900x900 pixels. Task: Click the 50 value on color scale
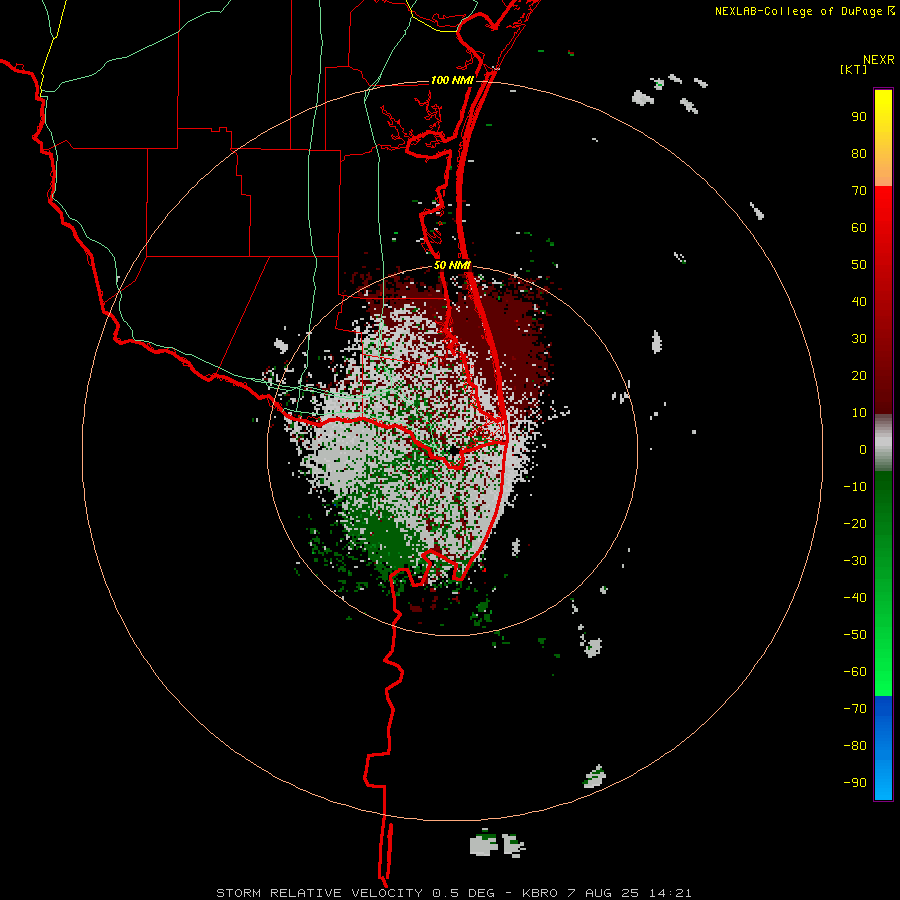point(859,265)
